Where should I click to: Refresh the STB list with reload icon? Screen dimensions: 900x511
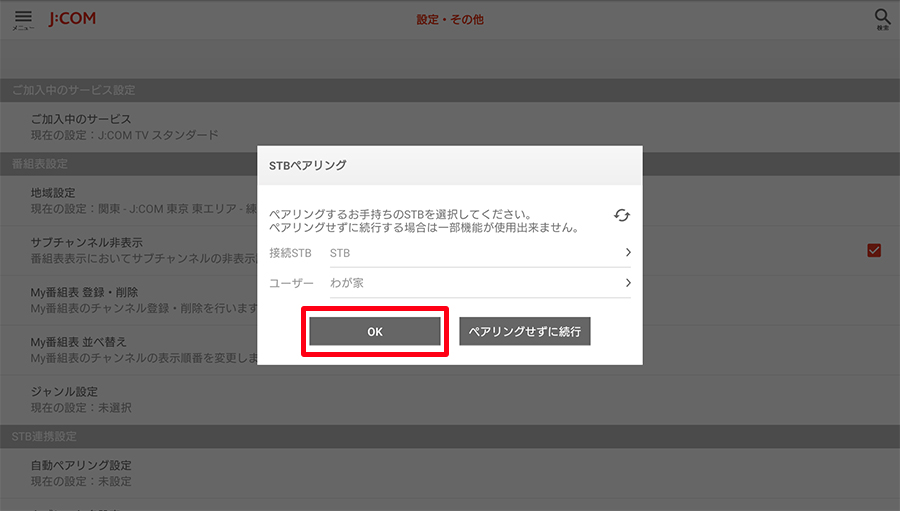tap(622, 215)
